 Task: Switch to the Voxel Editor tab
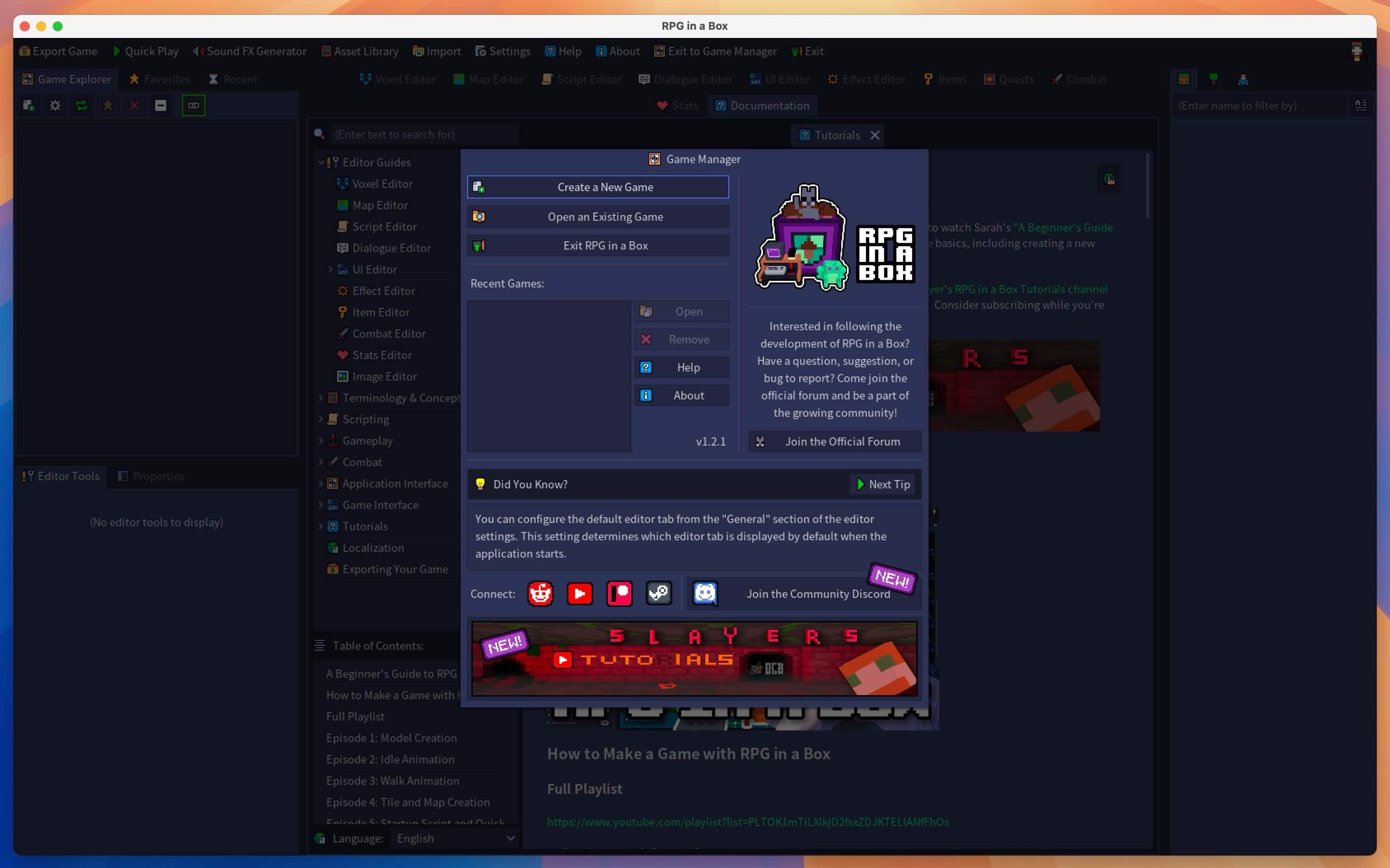pos(397,79)
